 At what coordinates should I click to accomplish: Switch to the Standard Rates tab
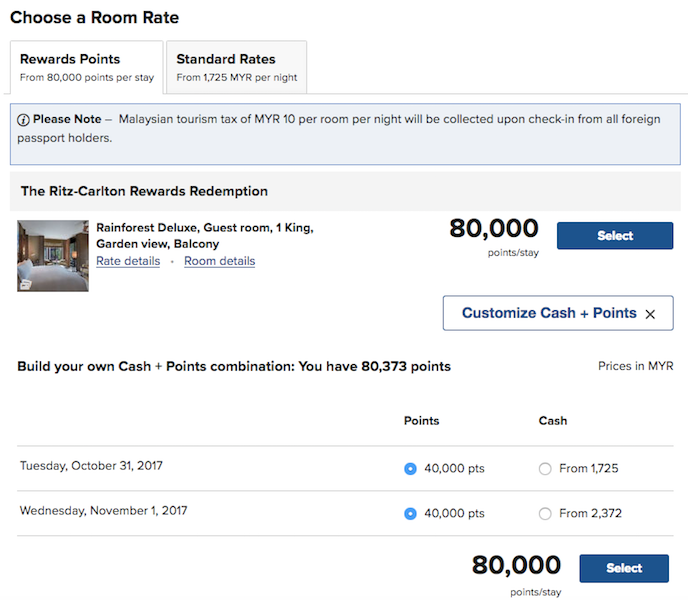(x=236, y=67)
